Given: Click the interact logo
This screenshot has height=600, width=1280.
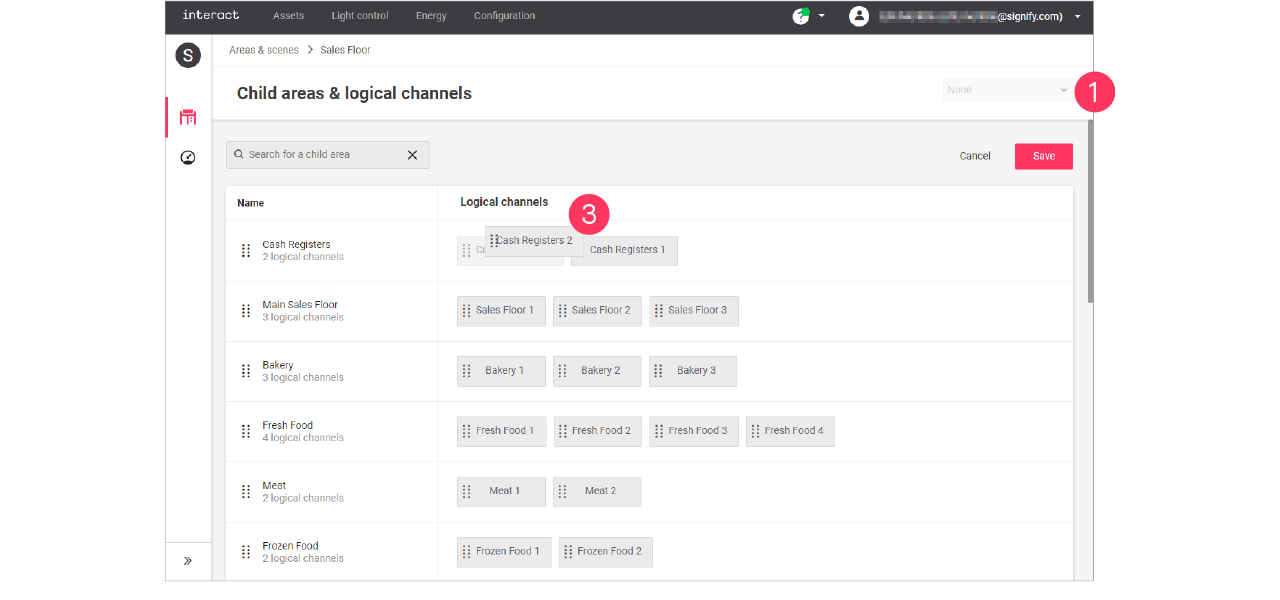Looking at the screenshot, I should point(210,16).
